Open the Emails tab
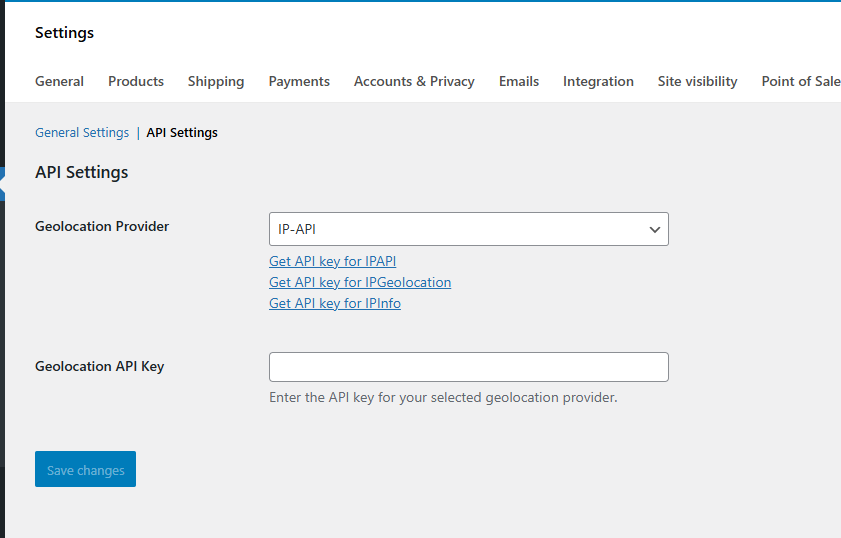Image resolution: width=841 pixels, height=538 pixels. point(519,82)
